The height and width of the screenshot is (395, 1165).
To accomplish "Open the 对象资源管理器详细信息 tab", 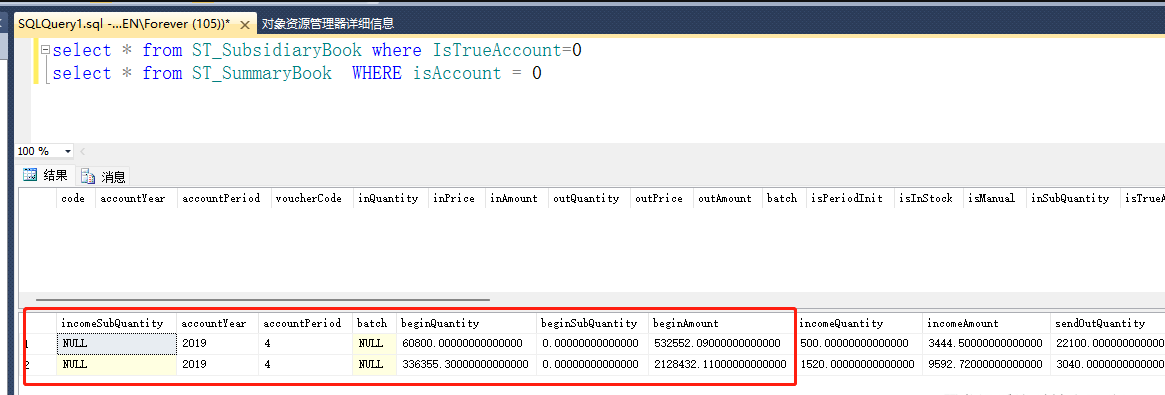I will (328, 24).
